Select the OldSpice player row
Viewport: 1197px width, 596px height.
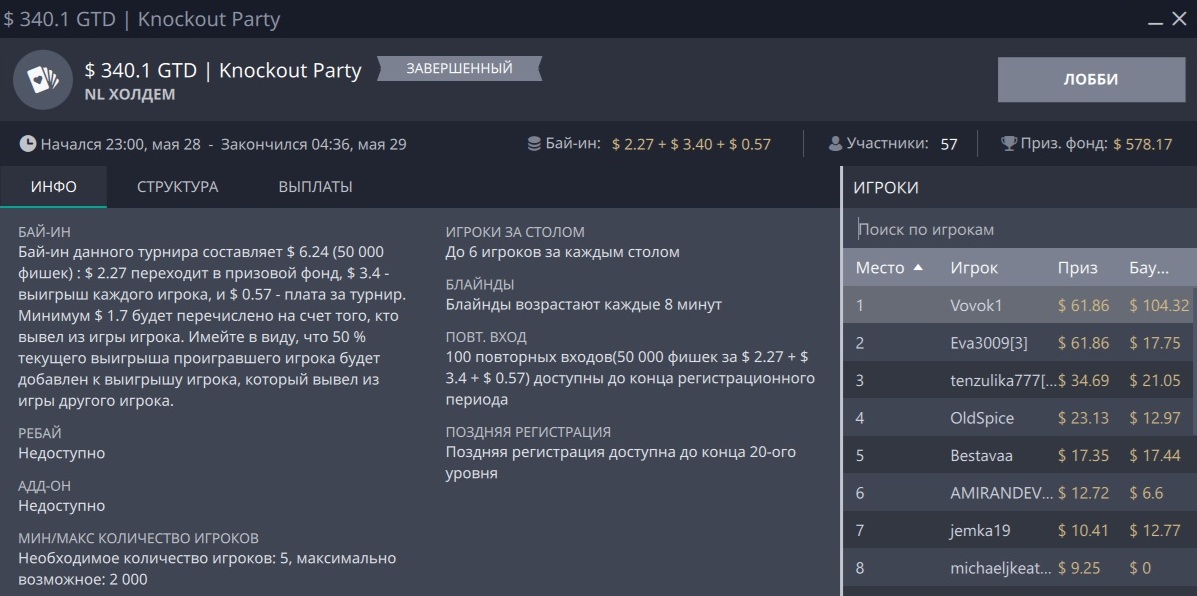[x=982, y=418]
